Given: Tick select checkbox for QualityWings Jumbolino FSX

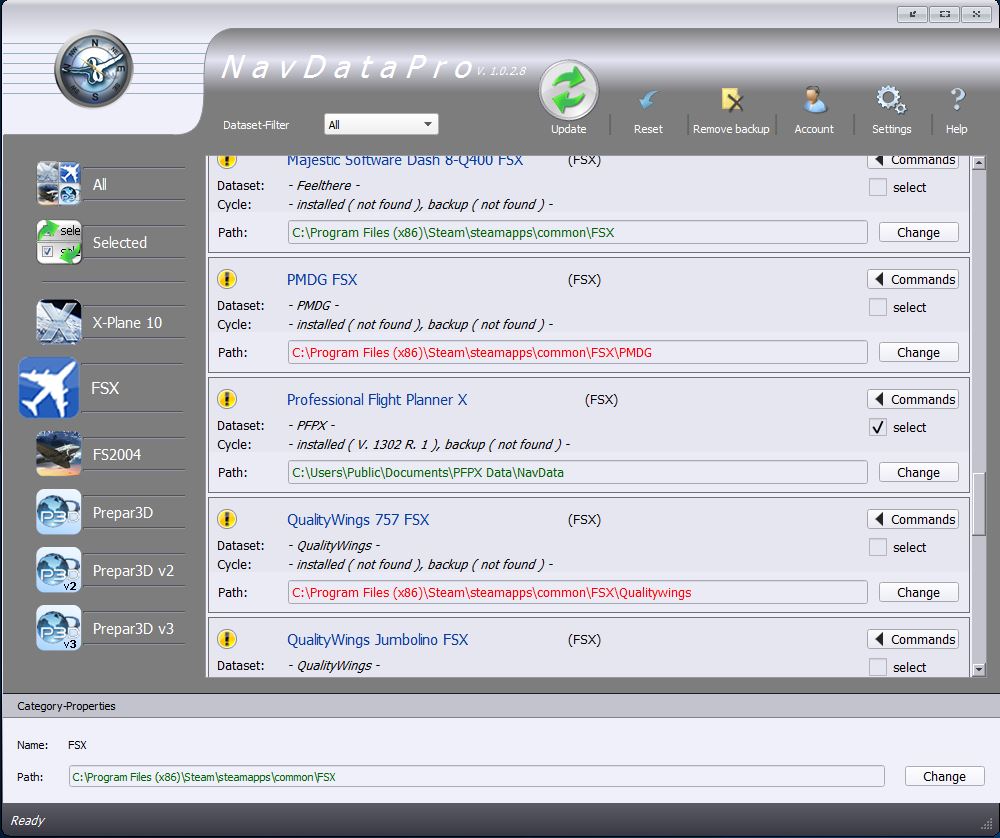Looking at the screenshot, I should [x=878, y=667].
